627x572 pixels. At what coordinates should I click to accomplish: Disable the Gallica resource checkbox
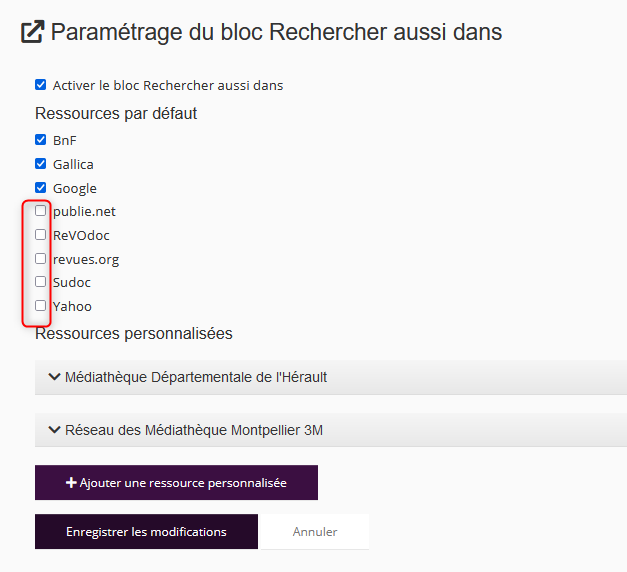41,164
